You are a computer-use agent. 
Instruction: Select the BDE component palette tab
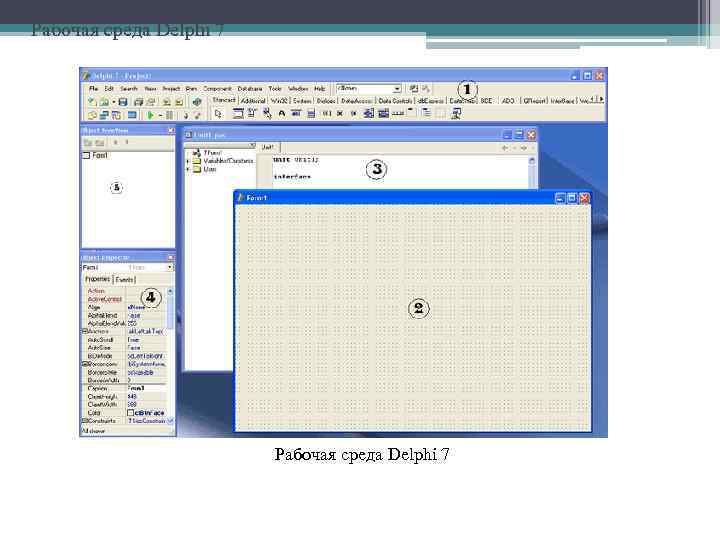[486, 101]
